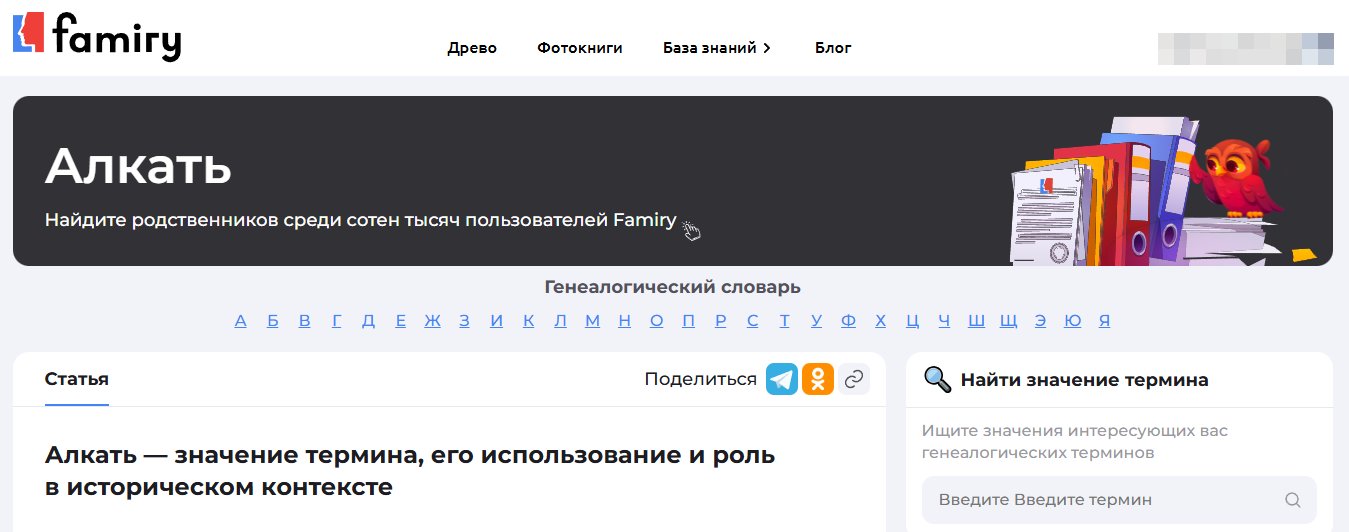Share article via Telegram icon
Image resolution: width=1349 pixels, height=532 pixels.
(782, 379)
